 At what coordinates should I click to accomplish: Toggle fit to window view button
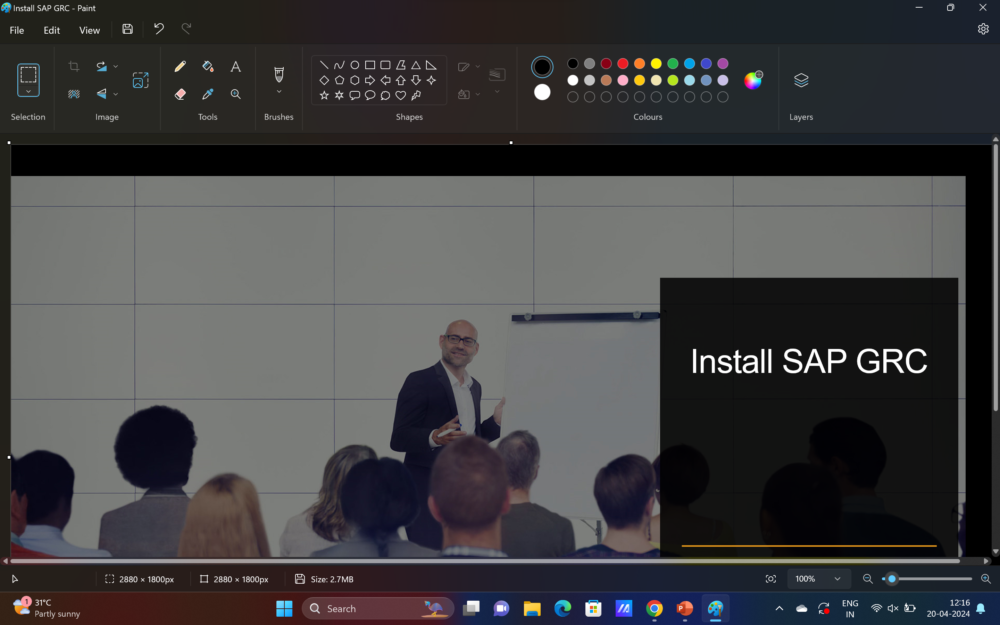[770, 579]
